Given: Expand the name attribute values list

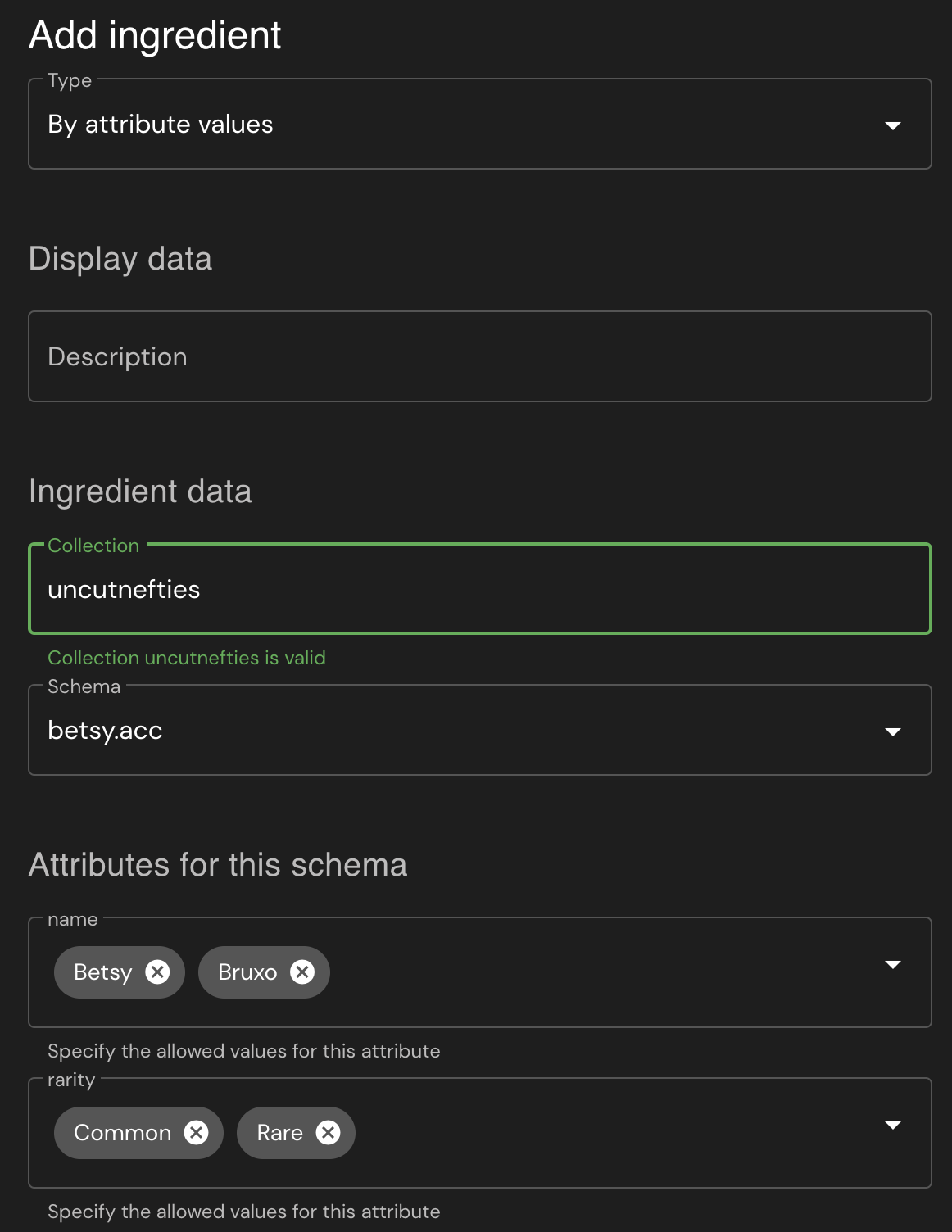Looking at the screenshot, I should coord(893,965).
